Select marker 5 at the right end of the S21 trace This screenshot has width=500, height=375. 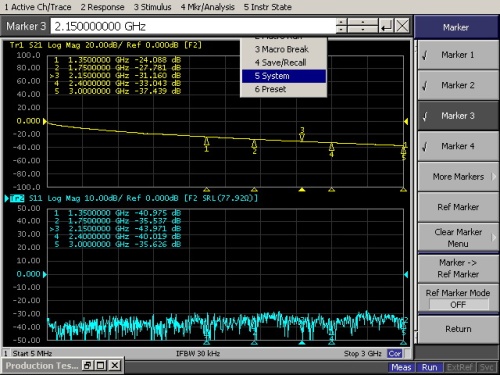pos(403,151)
